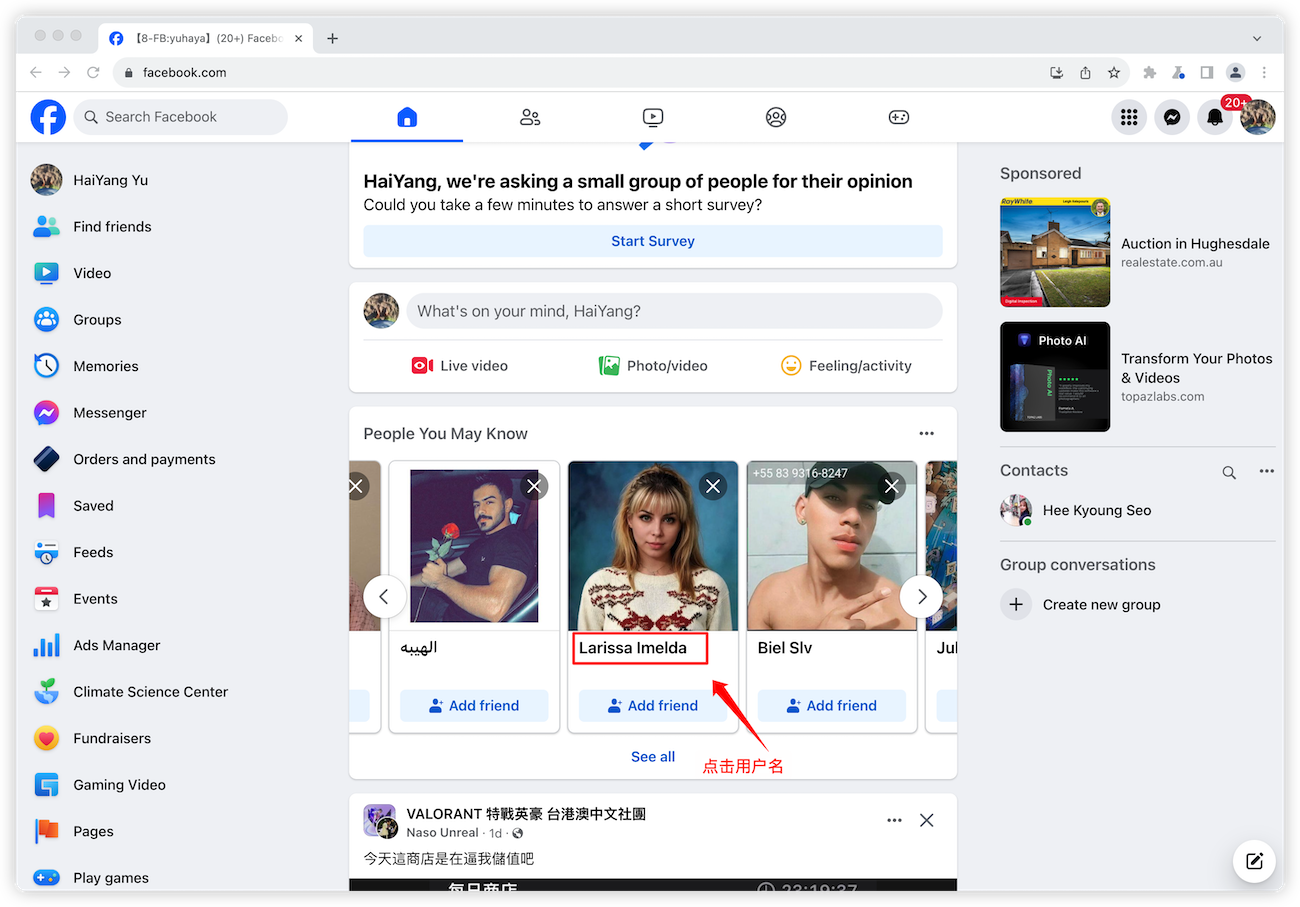Open Memories from the left sidebar
The height and width of the screenshot is (907, 1300).
coord(105,366)
